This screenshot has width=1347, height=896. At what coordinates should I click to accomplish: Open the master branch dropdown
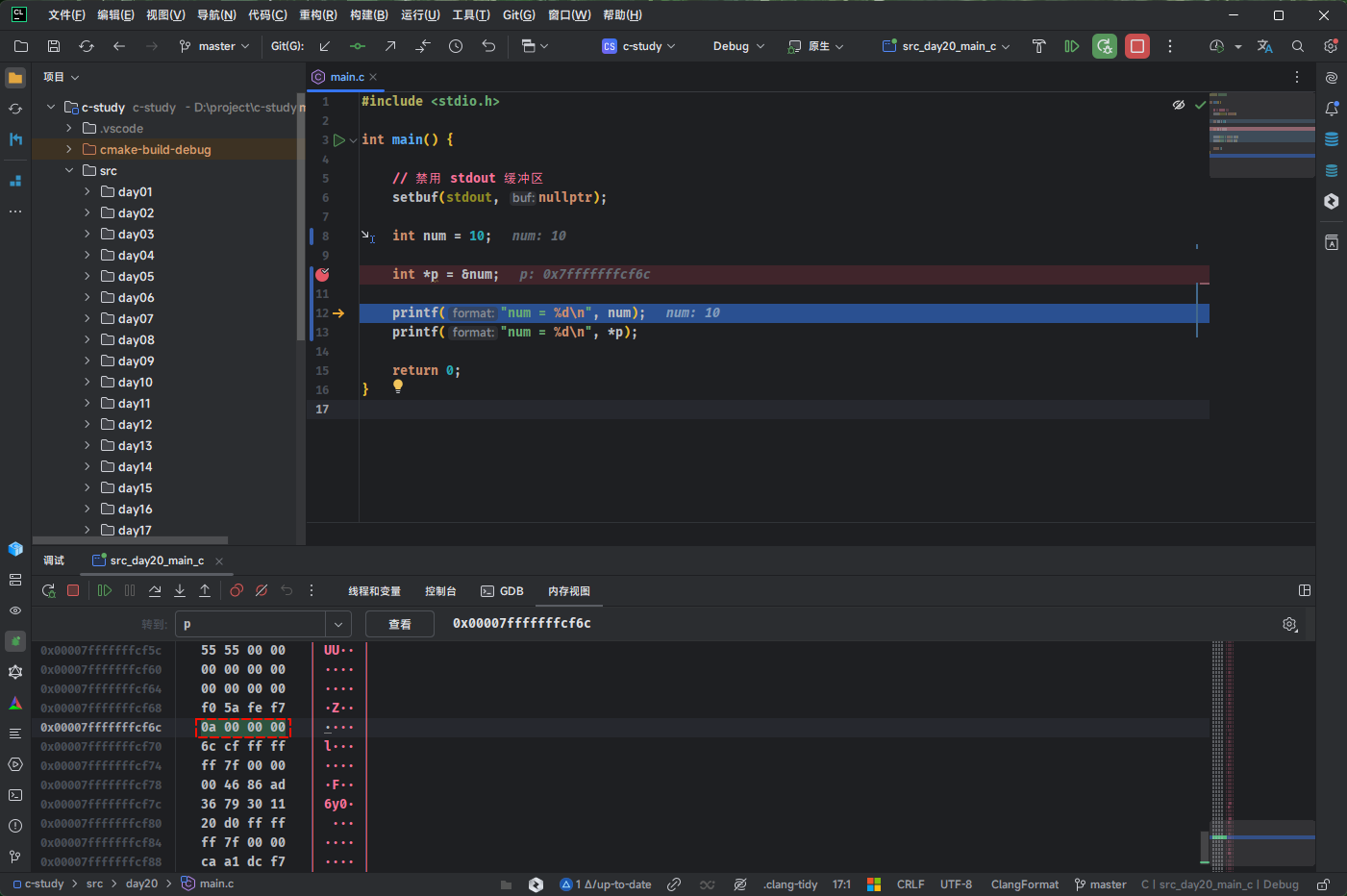point(214,46)
